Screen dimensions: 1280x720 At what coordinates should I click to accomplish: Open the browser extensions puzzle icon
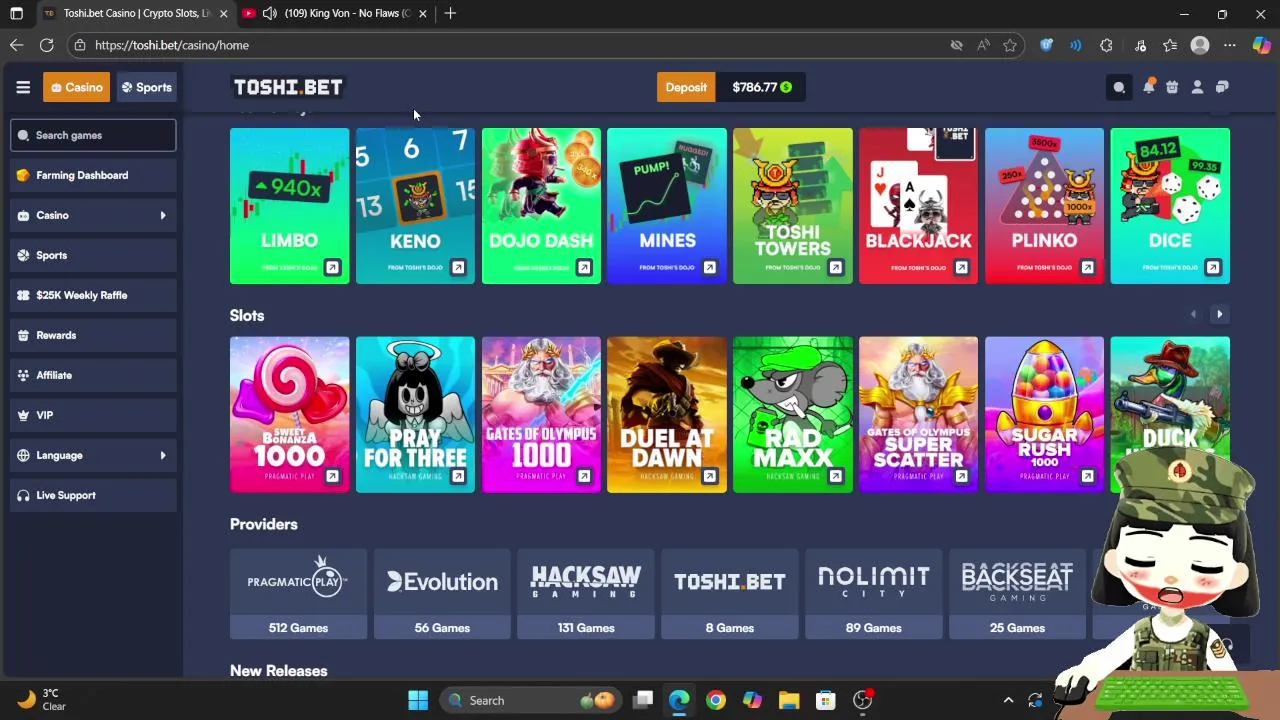tap(1106, 45)
